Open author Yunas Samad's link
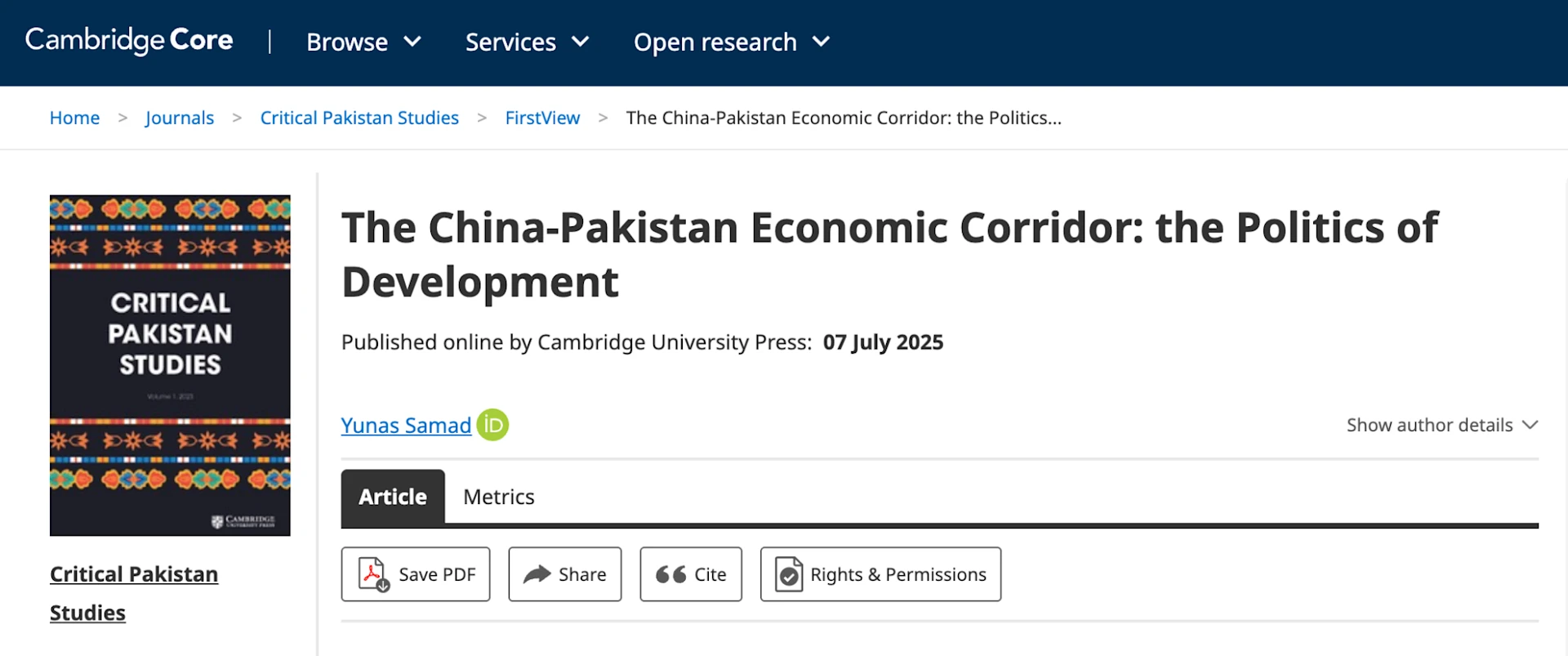 (406, 426)
